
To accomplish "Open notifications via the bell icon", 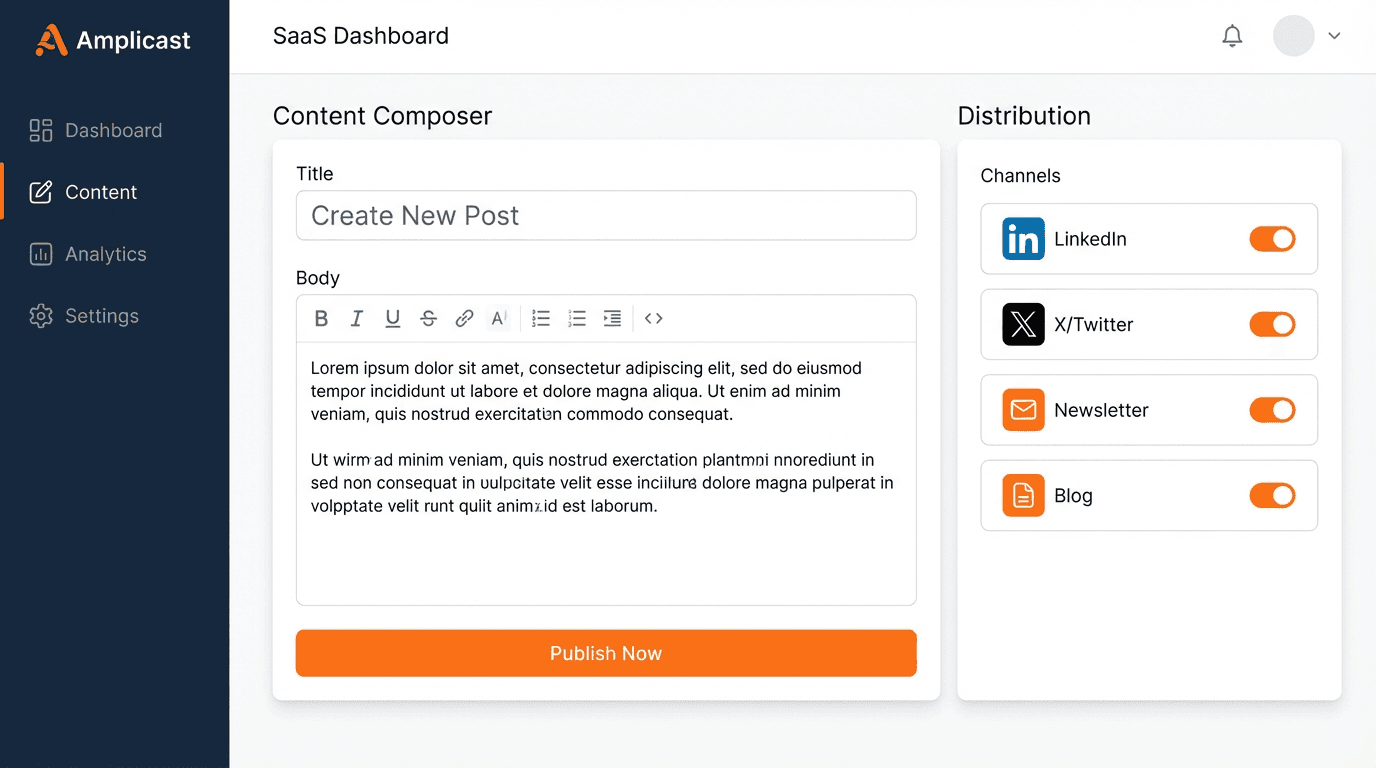I will (1232, 35).
